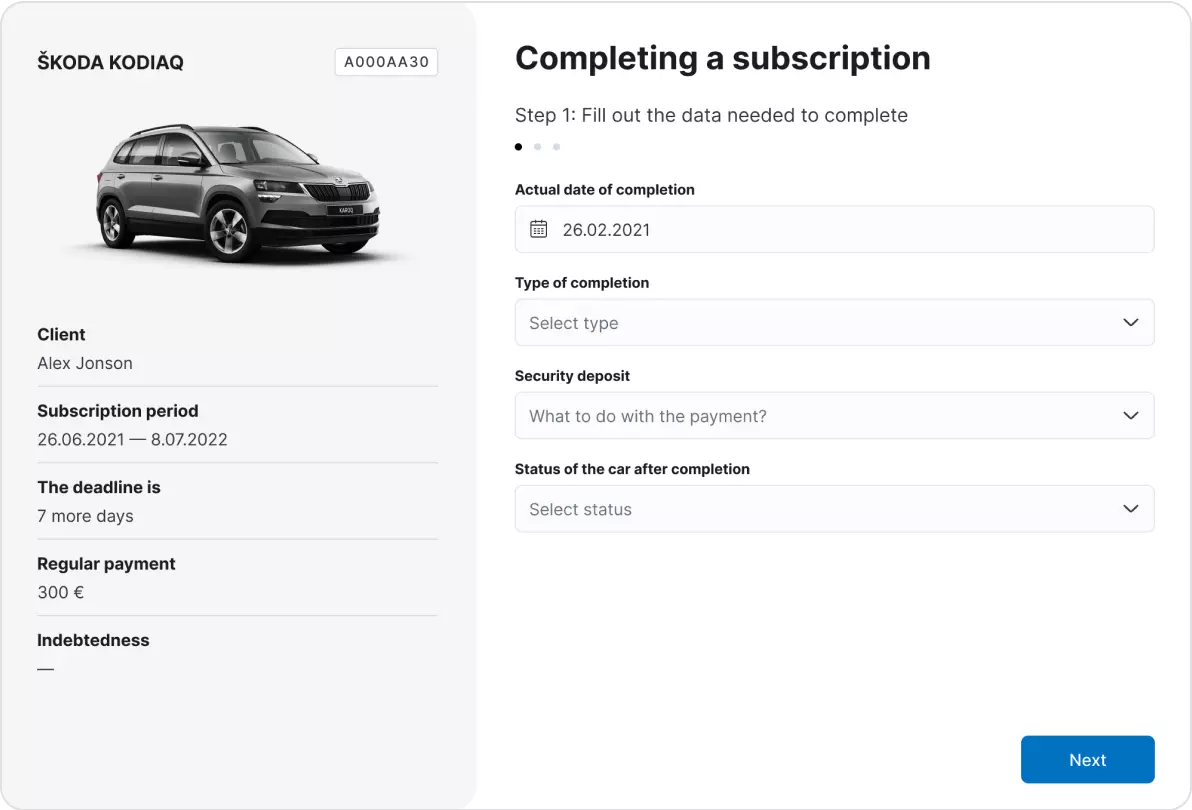Viewport: 1192px width, 810px height.
Task: Click the subscription period dates
Action: [132, 439]
